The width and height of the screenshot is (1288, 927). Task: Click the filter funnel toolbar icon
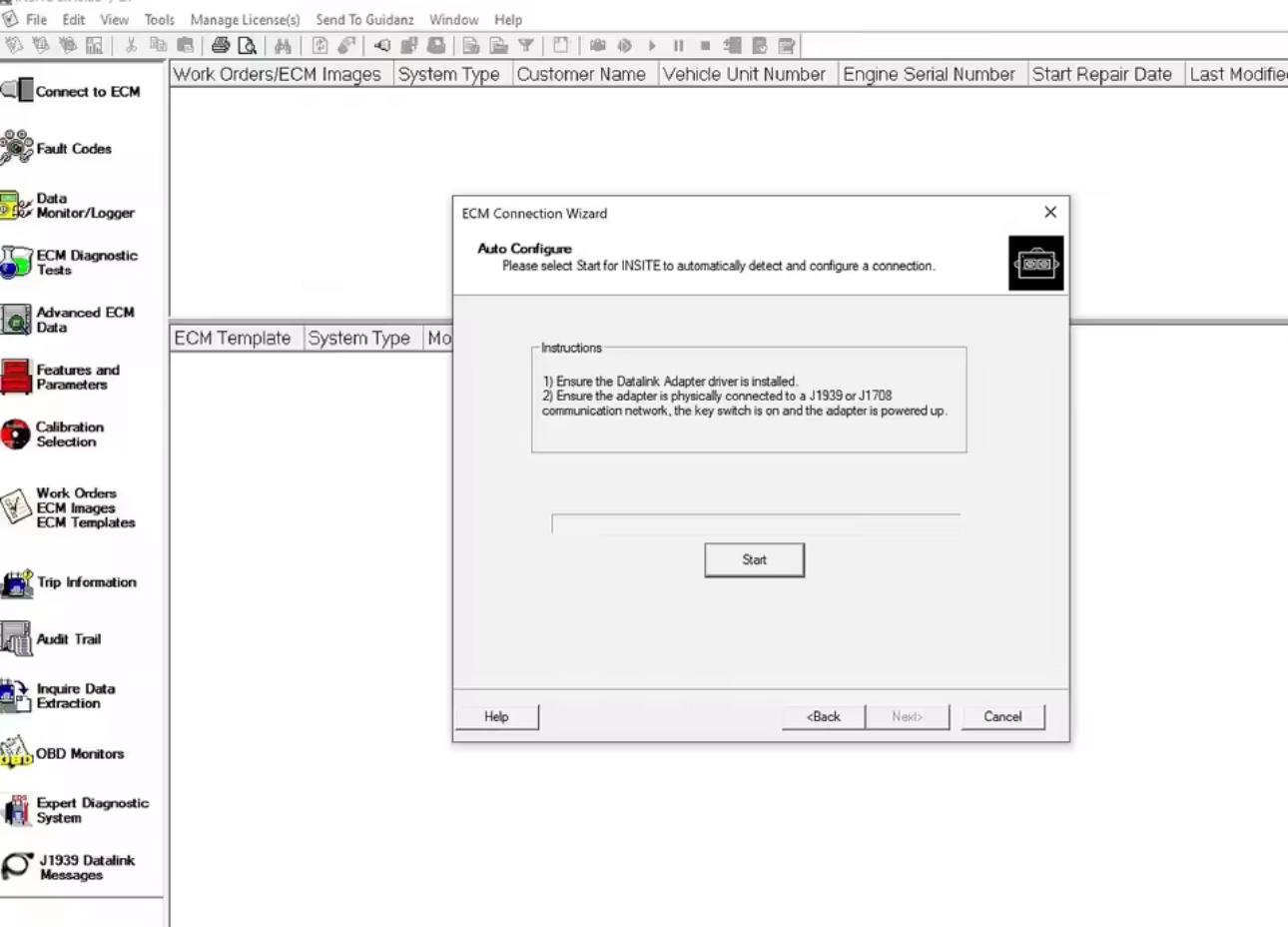526,45
